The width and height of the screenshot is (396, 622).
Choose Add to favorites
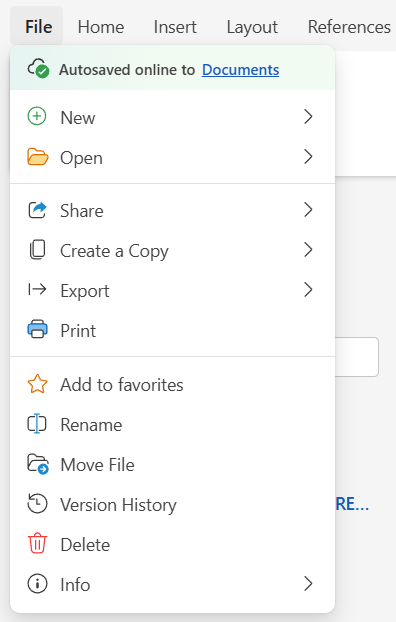(172, 384)
